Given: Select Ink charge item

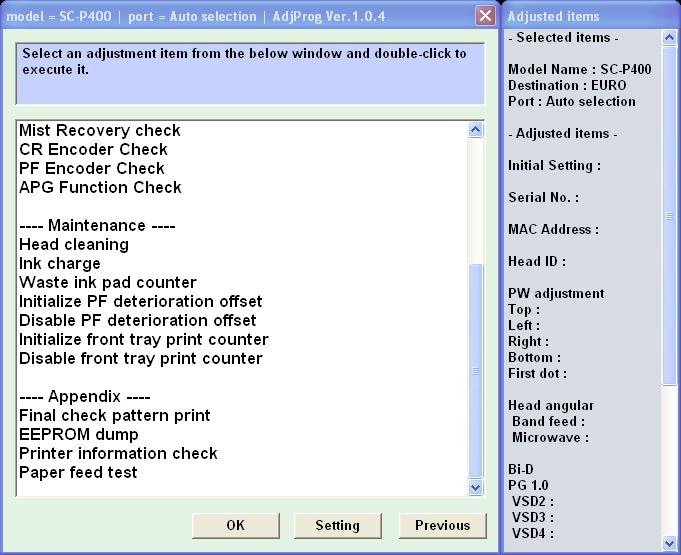Looking at the screenshot, I should (x=60, y=264).
